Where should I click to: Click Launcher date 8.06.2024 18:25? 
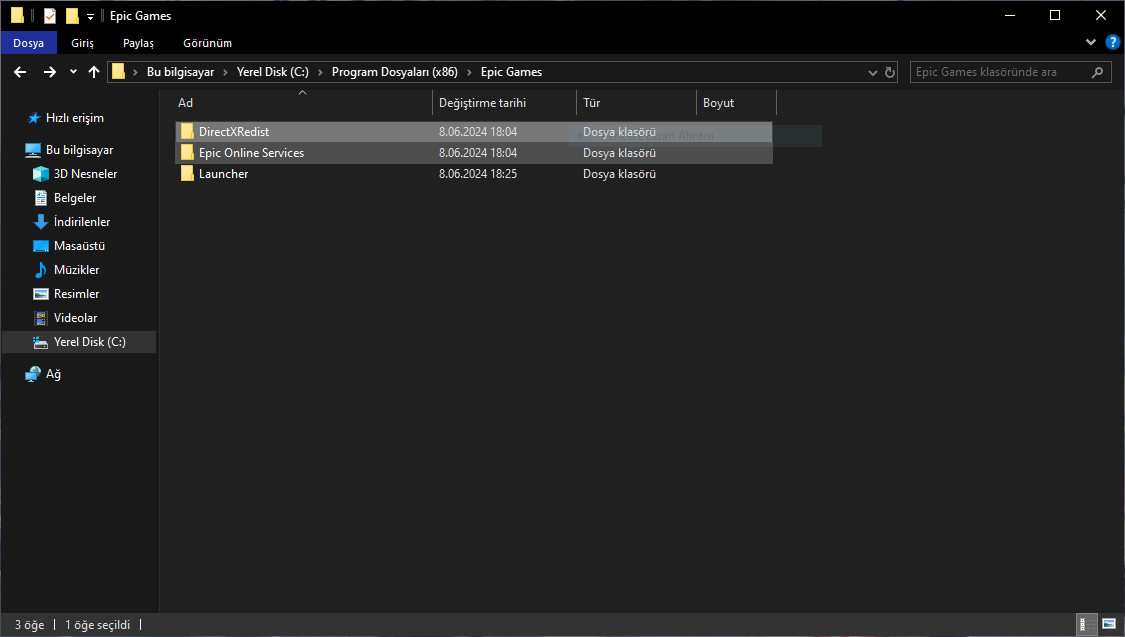pos(478,174)
